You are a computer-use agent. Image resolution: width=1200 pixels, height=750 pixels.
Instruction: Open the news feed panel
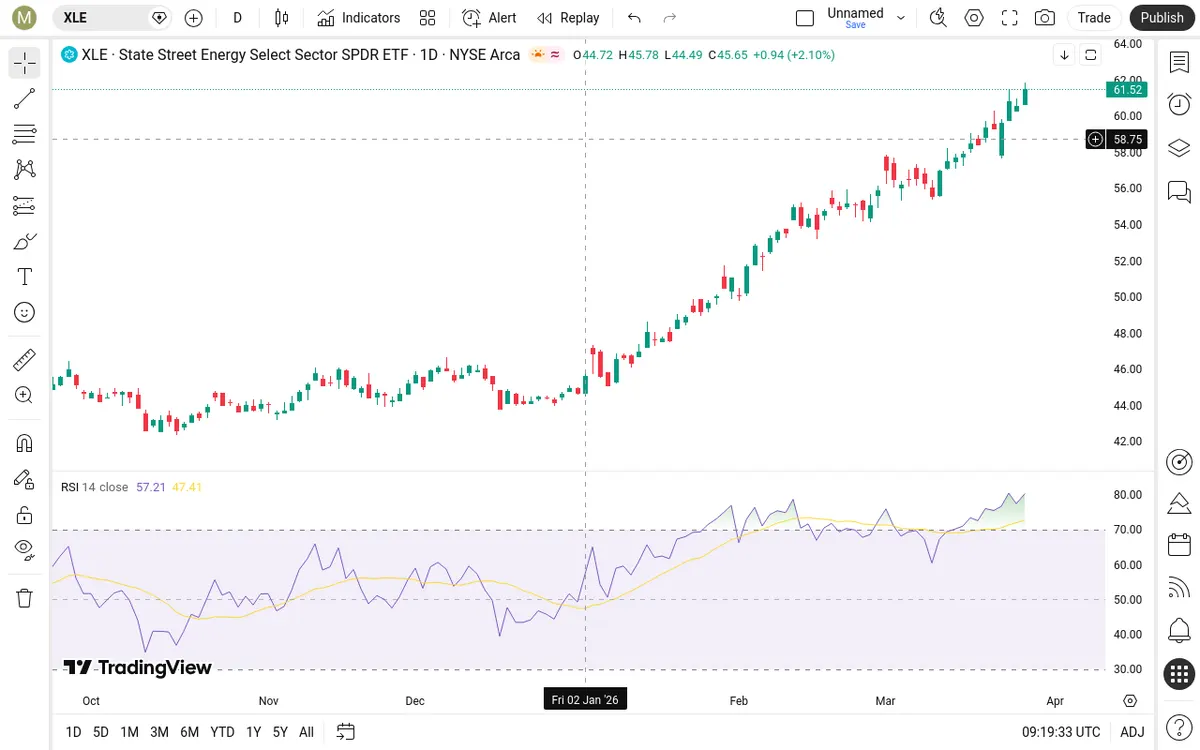click(1179, 588)
